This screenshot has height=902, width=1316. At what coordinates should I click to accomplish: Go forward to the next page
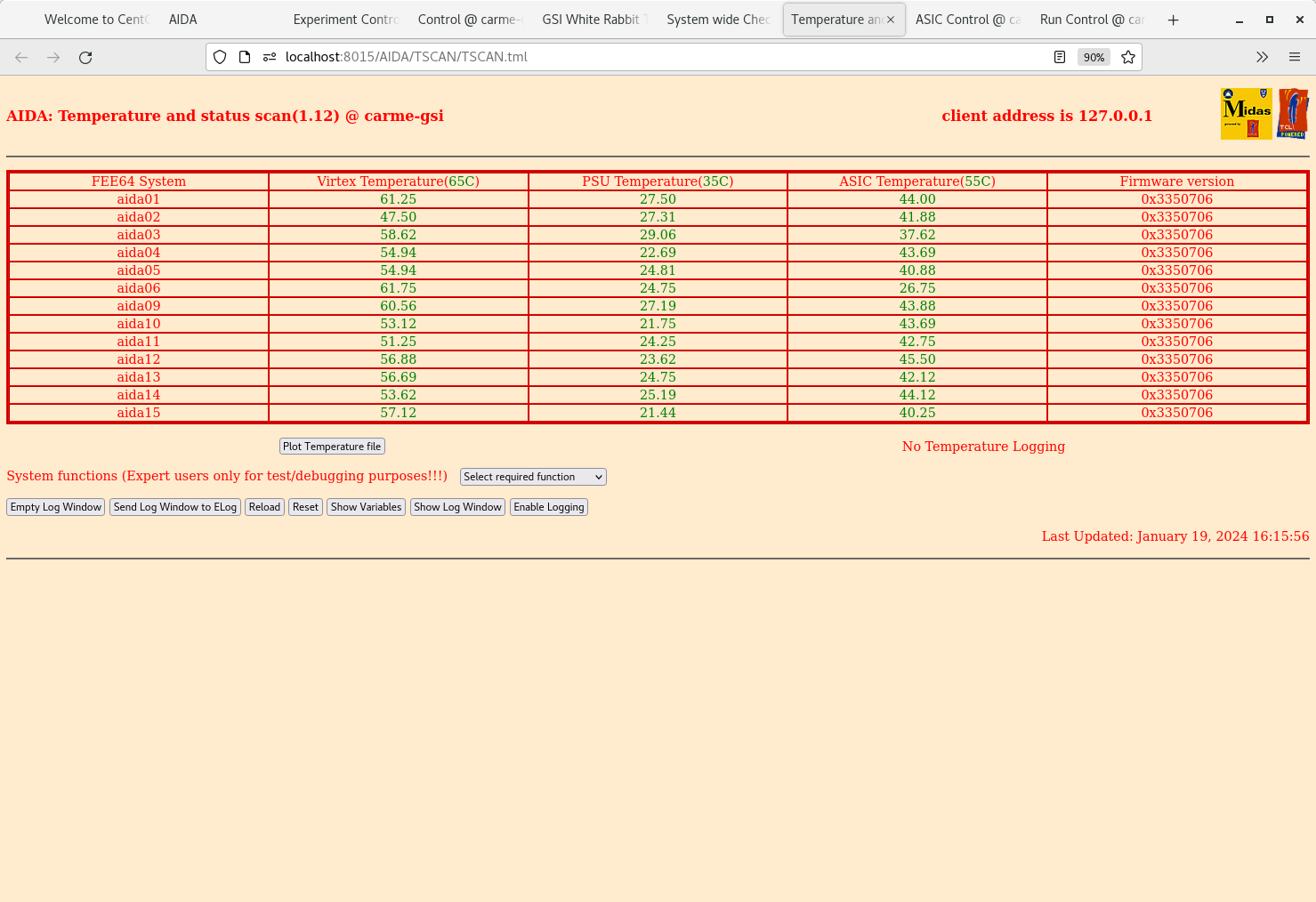click(x=53, y=57)
